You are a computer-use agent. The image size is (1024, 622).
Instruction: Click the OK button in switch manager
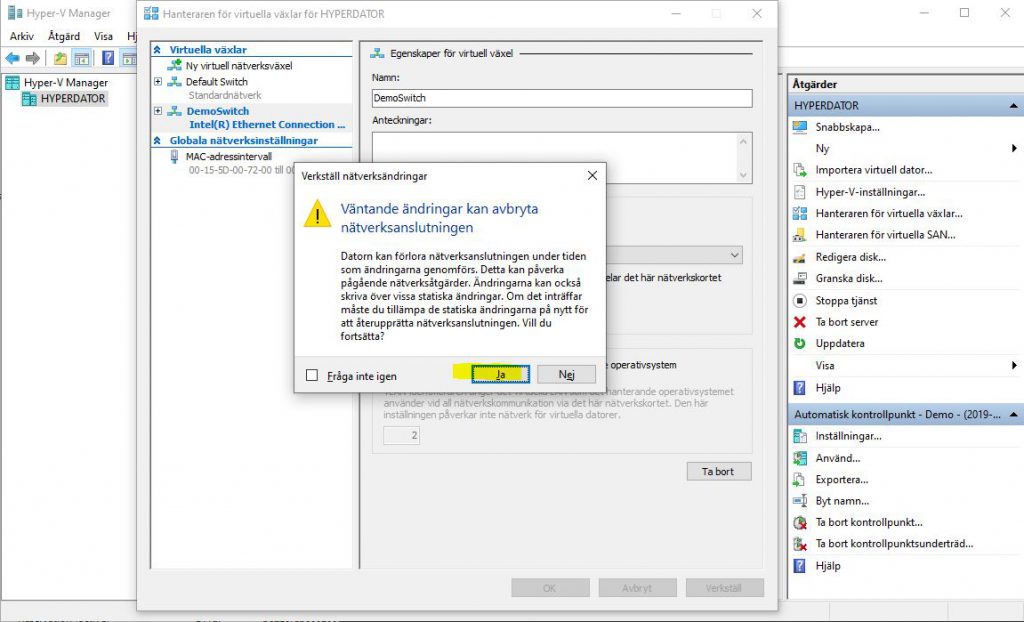(x=550, y=588)
